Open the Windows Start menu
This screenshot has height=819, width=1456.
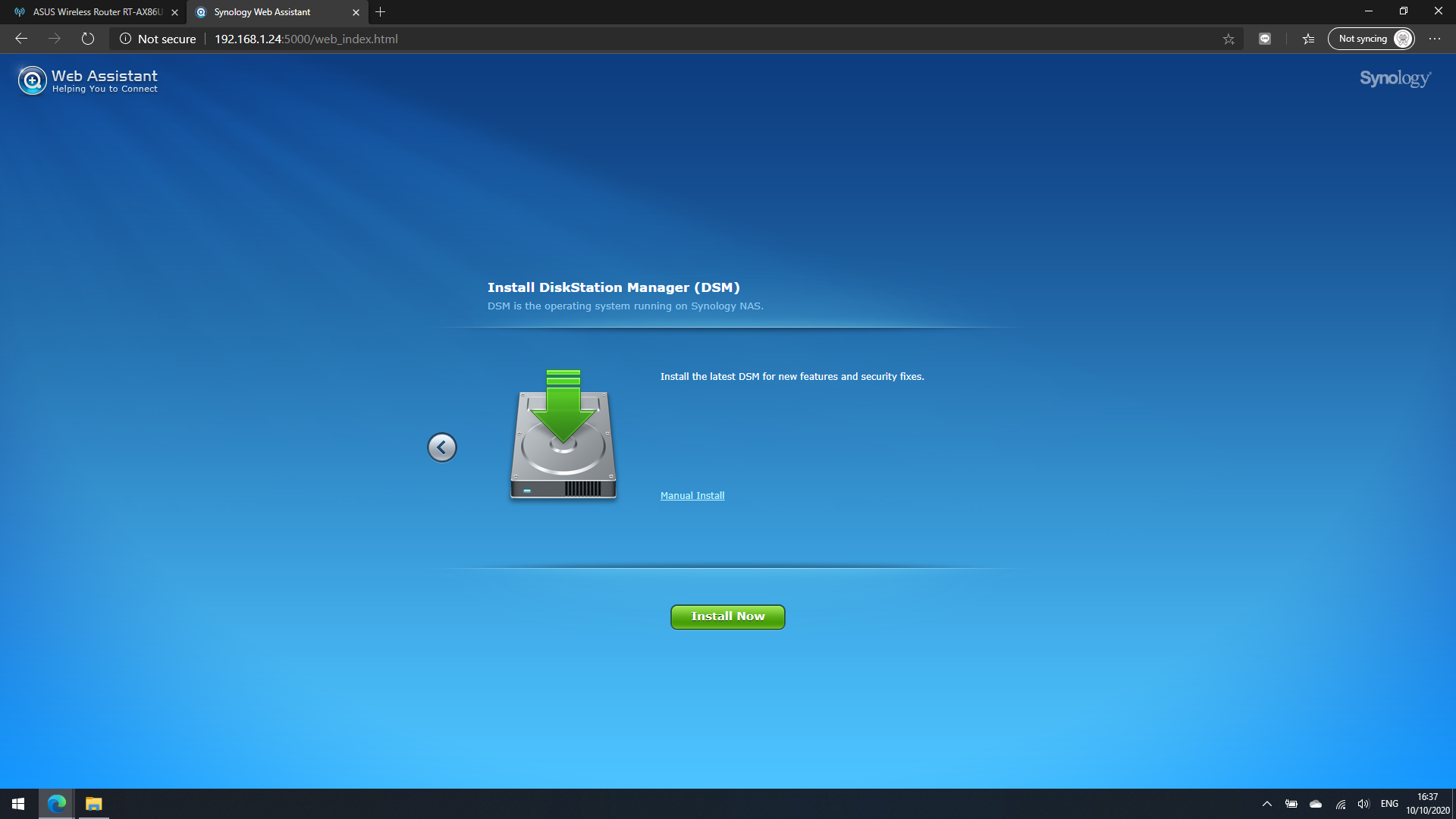click(18, 804)
